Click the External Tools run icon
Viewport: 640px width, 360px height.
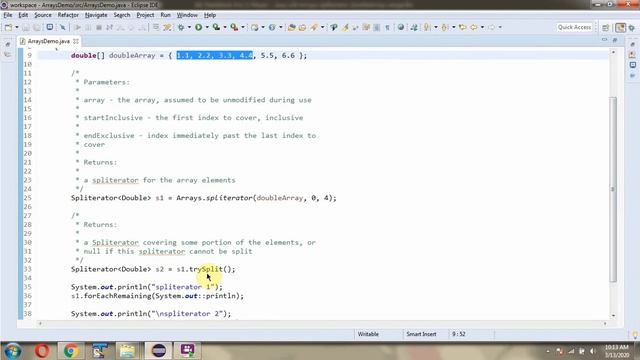[x=234, y=27]
